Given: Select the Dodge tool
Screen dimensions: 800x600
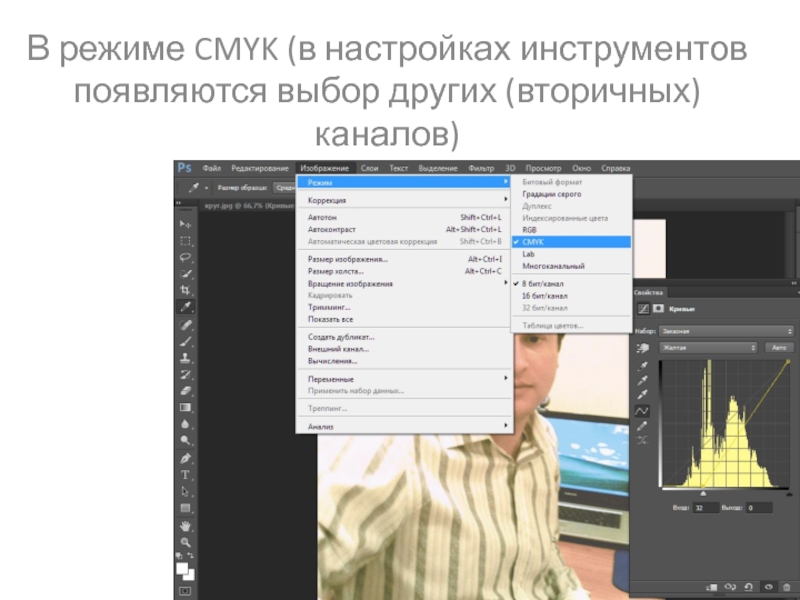Looking at the screenshot, I should [185, 440].
